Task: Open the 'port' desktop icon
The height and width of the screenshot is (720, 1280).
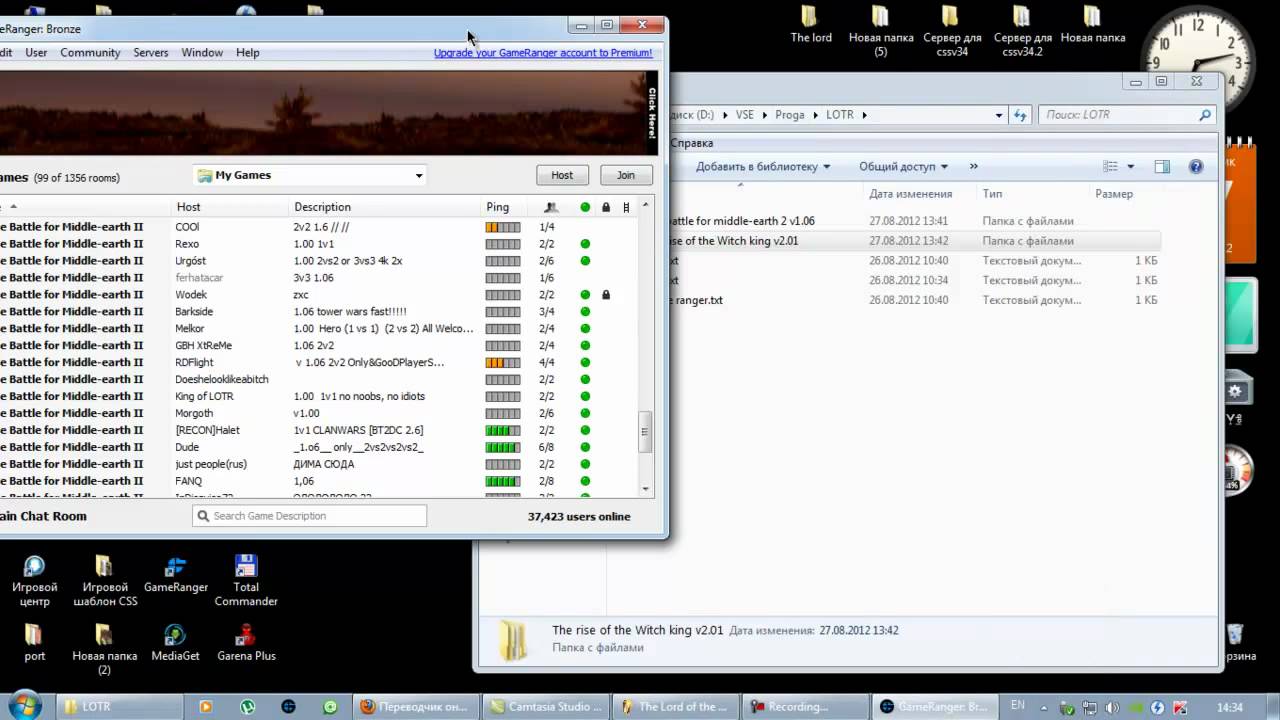Action: click(34, 642)
